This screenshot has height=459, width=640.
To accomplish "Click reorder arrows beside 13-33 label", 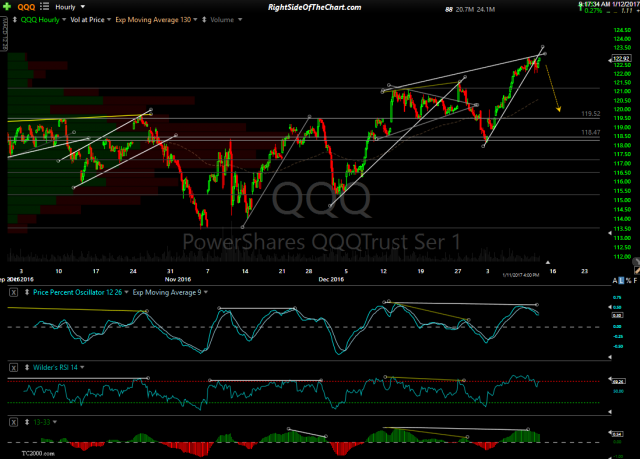I will (27, 422).
